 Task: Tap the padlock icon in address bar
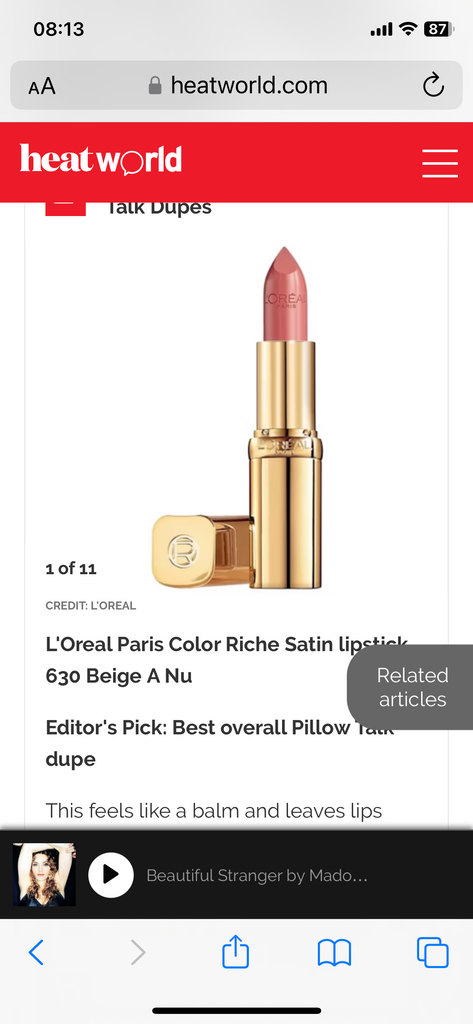click(155, 86)
